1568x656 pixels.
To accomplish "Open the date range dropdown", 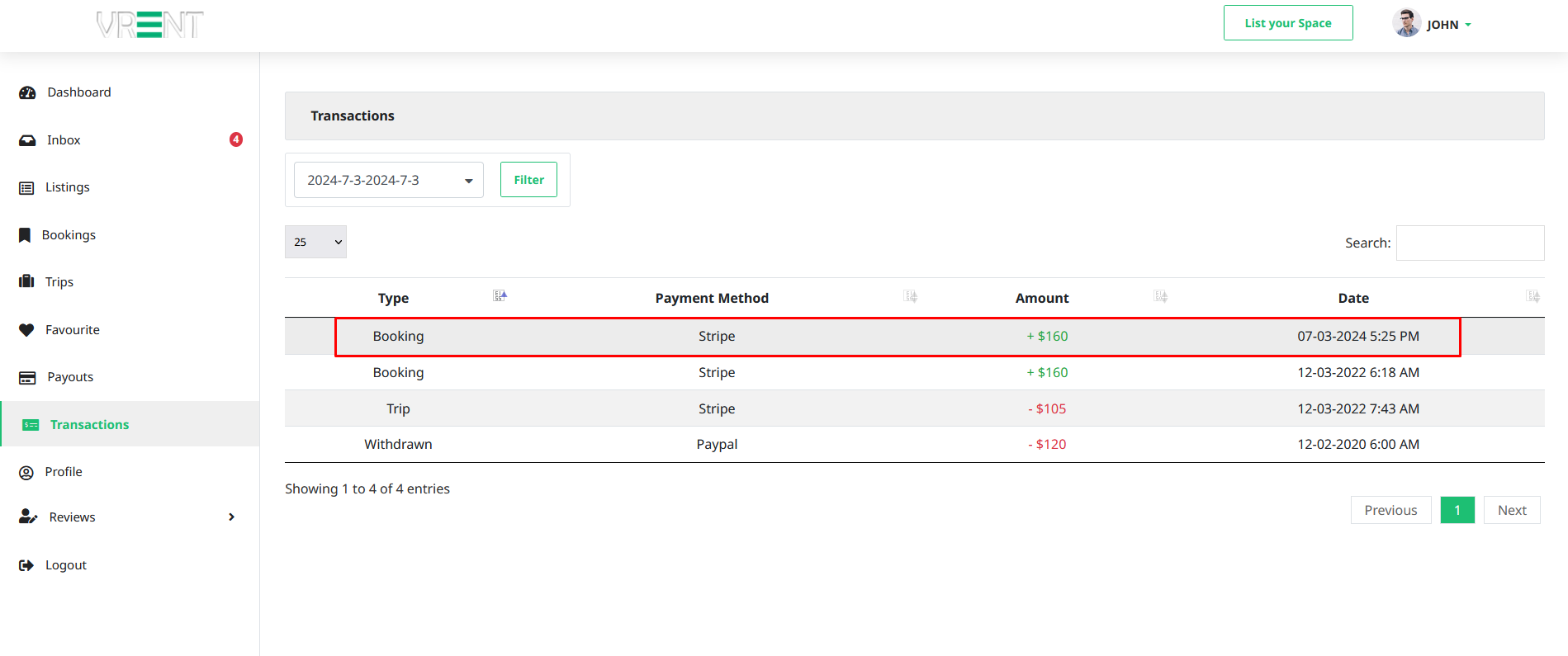I will coord(388,180).
